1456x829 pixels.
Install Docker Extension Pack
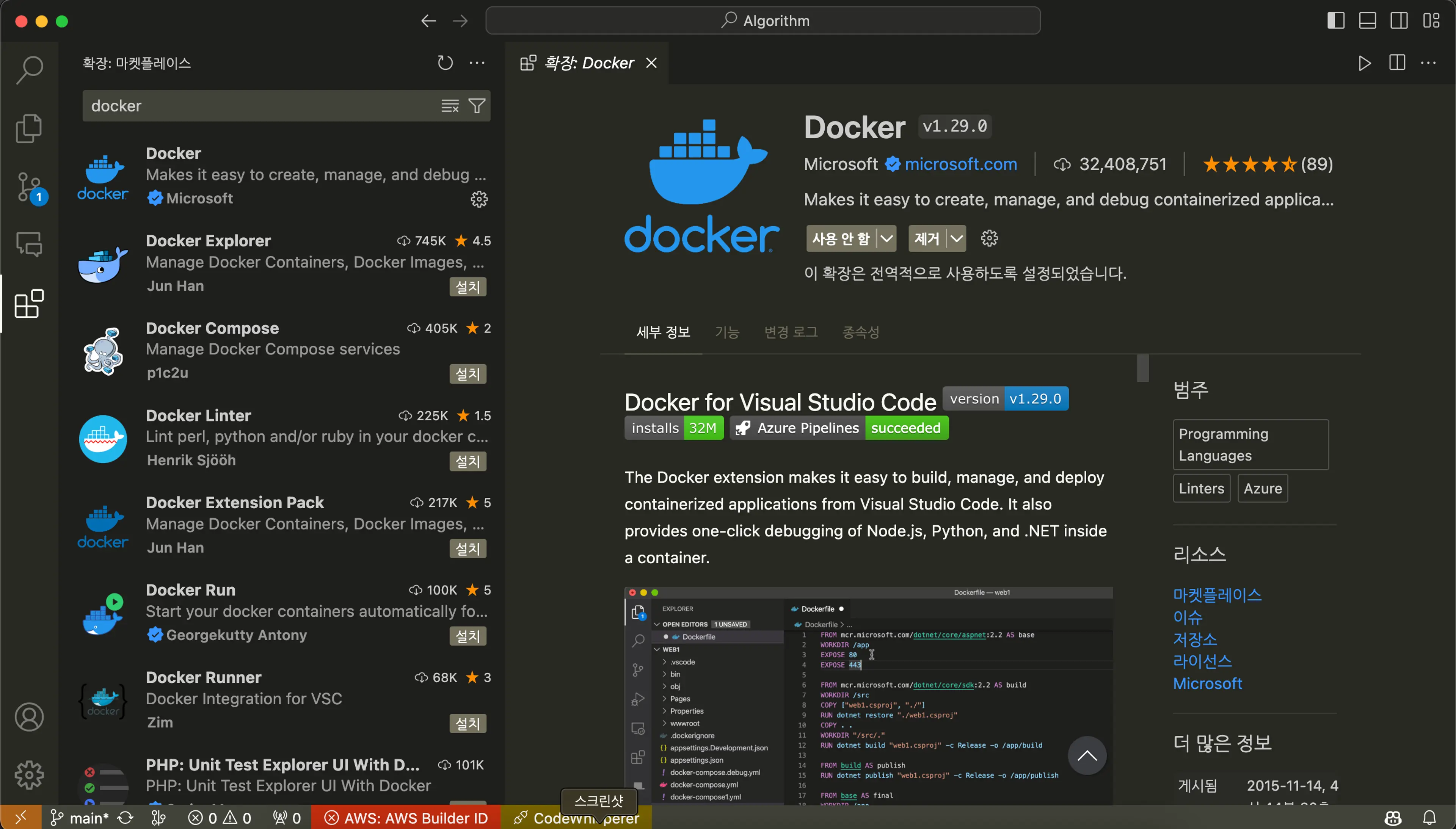[468, 548]
